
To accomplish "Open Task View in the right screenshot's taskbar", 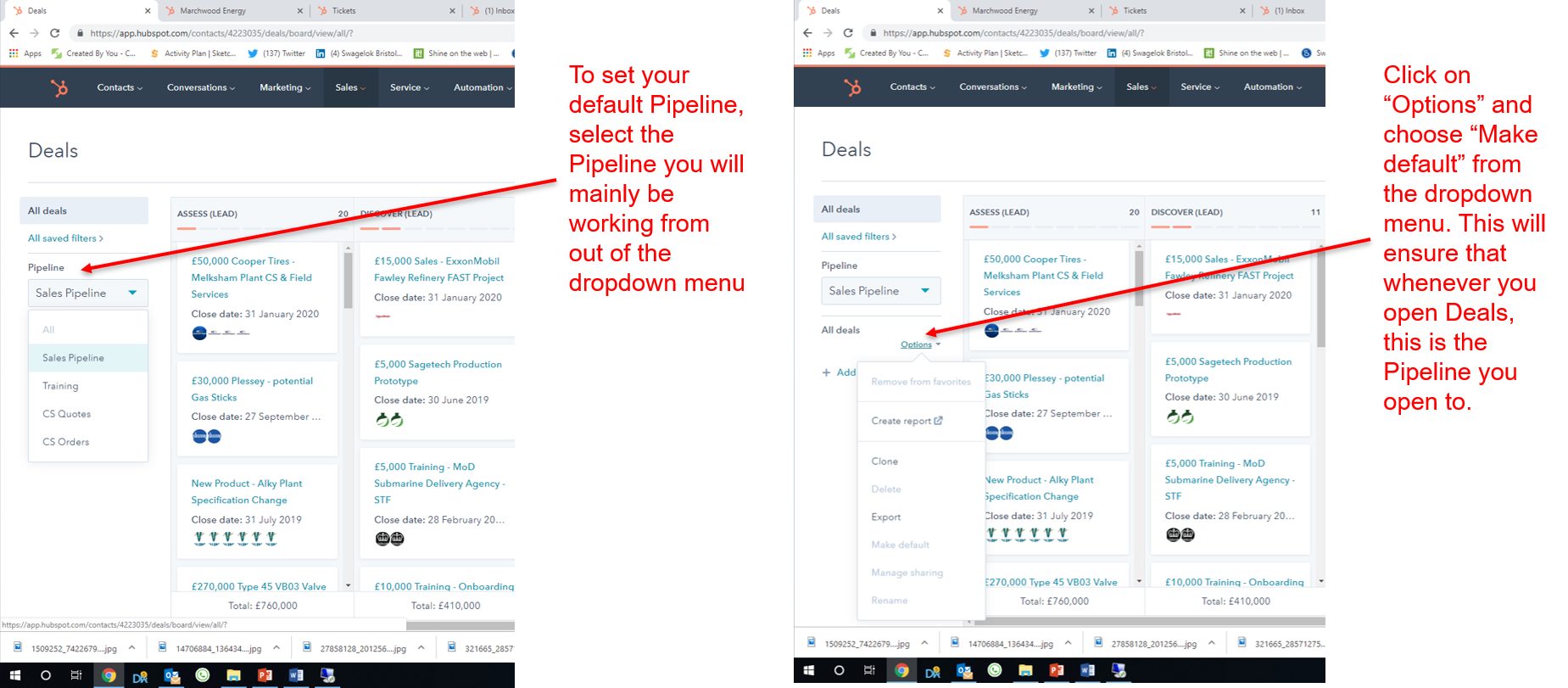I will pos(869,670).
